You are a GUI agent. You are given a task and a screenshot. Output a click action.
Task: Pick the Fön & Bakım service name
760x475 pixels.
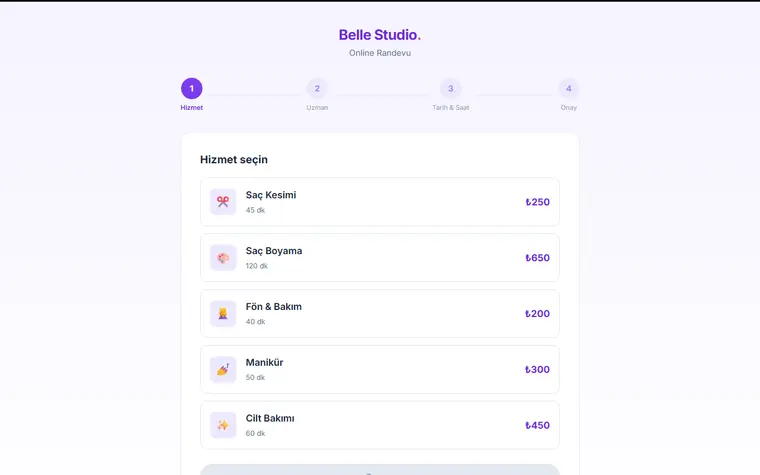pos(273,306)
